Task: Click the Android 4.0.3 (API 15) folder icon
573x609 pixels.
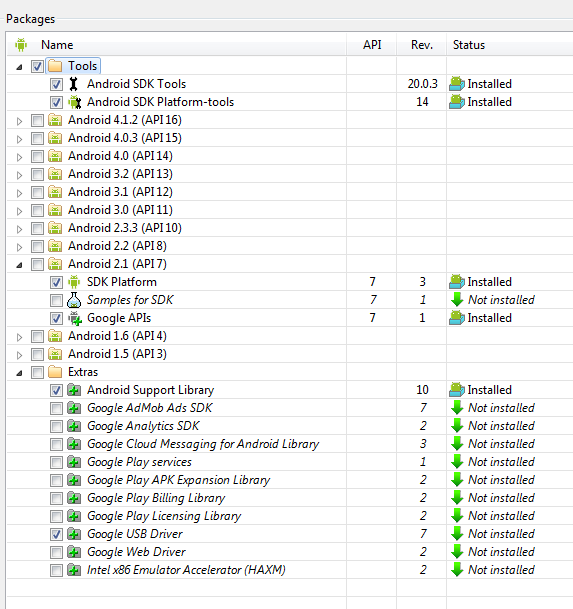Action: coord(55,138)
